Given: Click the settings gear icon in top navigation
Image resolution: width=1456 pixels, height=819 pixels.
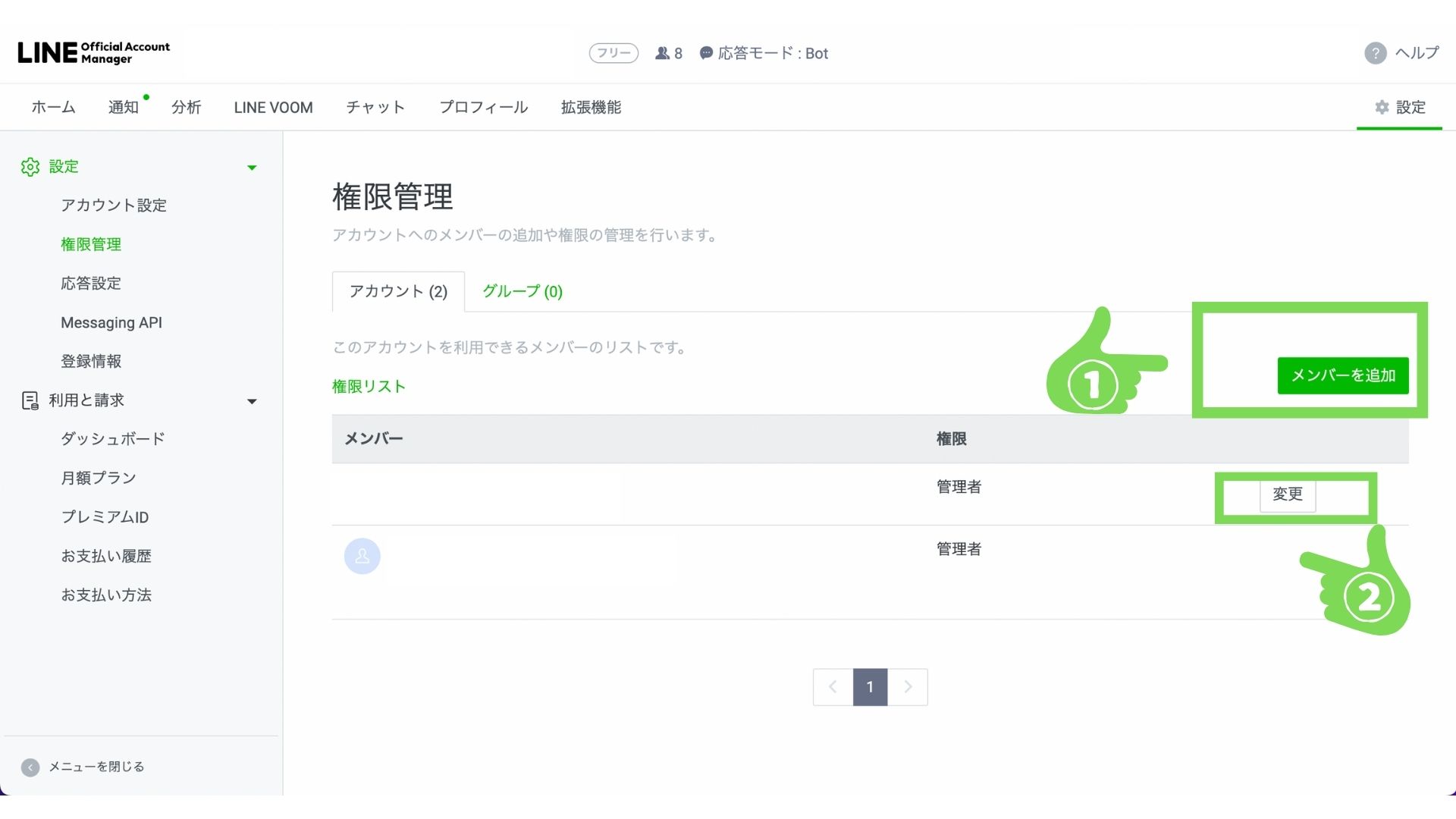Looking at the screenshot, I should 1382,108.
